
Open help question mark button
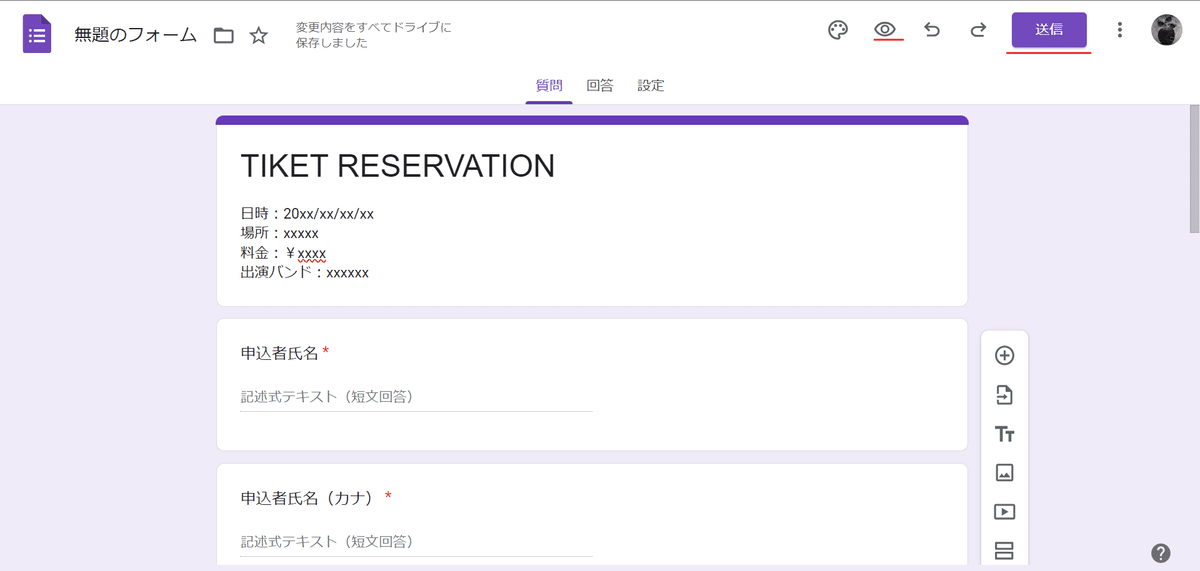pyautogui.click(x=1161, y=553)
